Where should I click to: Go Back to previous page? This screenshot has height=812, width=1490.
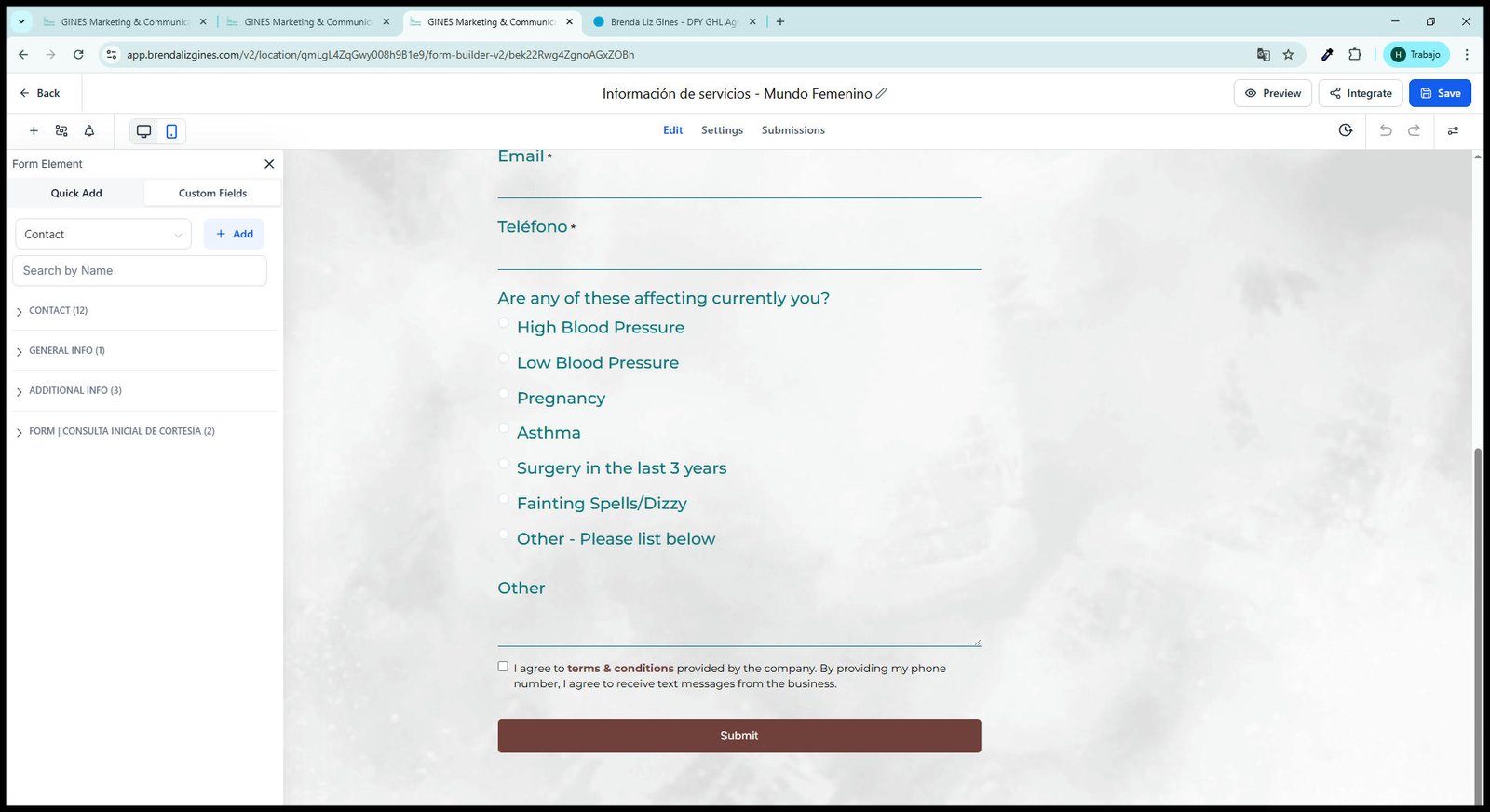pyautogui.click(x=40, y=93)
